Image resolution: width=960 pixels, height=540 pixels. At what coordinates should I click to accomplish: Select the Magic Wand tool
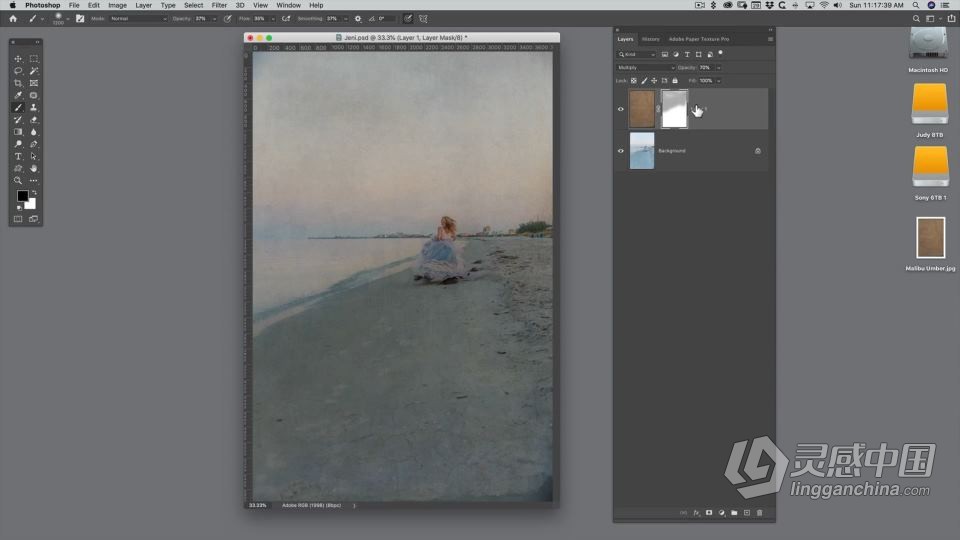pyautogui.click(x=34, y=71)
